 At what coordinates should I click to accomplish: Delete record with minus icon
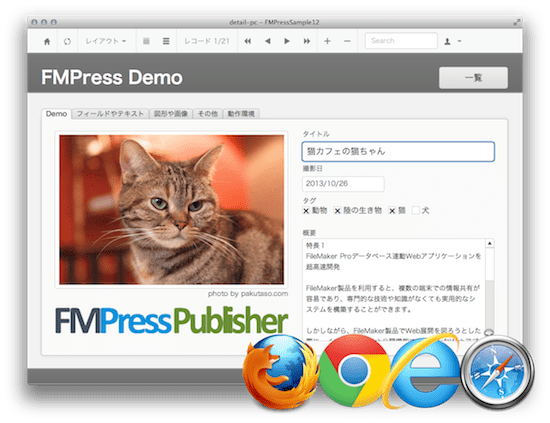coord(347,41)
